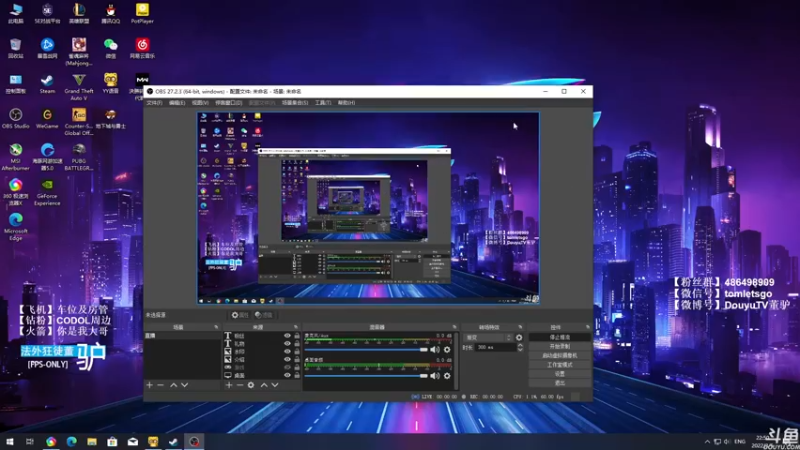Toggle visibility of the first image source
Image resolution: width=800 pixels, height=450 pixels.
287,352
